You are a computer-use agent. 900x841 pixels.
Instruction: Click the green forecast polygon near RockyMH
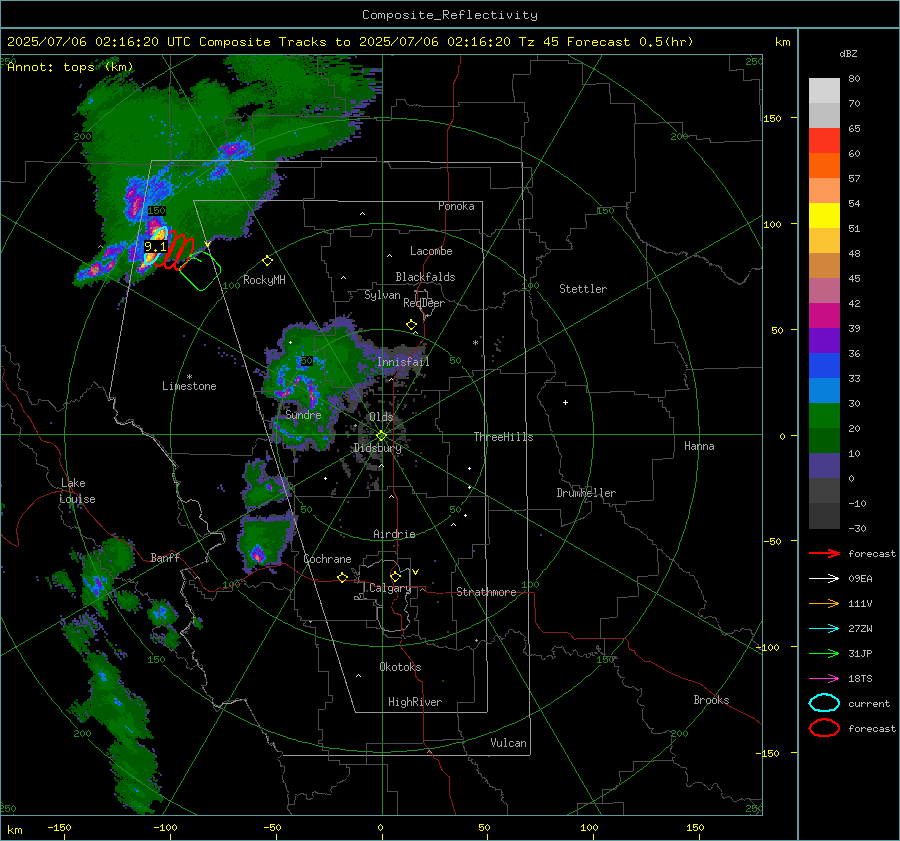click(x=200, y=270)
